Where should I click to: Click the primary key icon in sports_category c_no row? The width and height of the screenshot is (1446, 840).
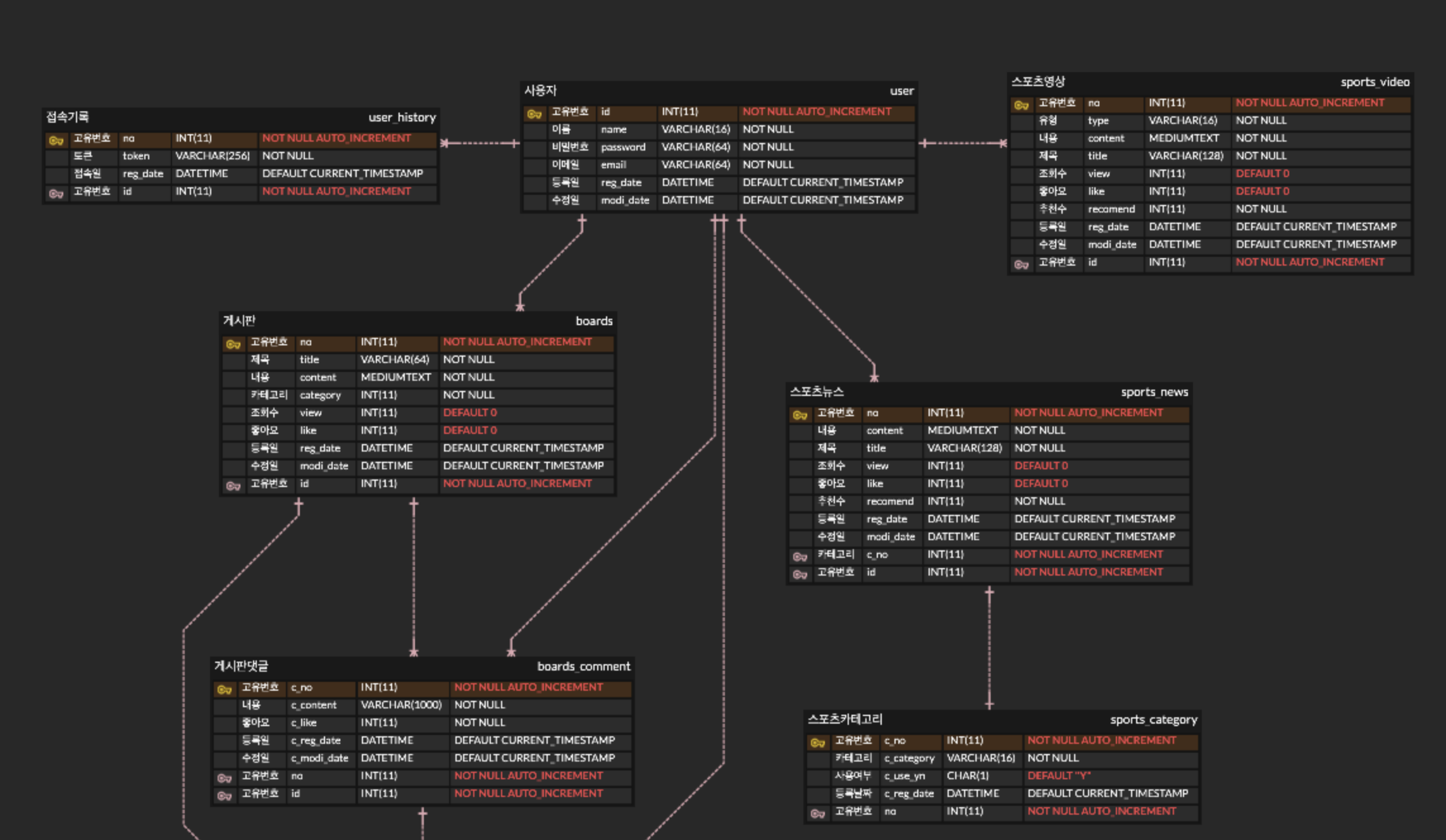(x=817, y=742)
